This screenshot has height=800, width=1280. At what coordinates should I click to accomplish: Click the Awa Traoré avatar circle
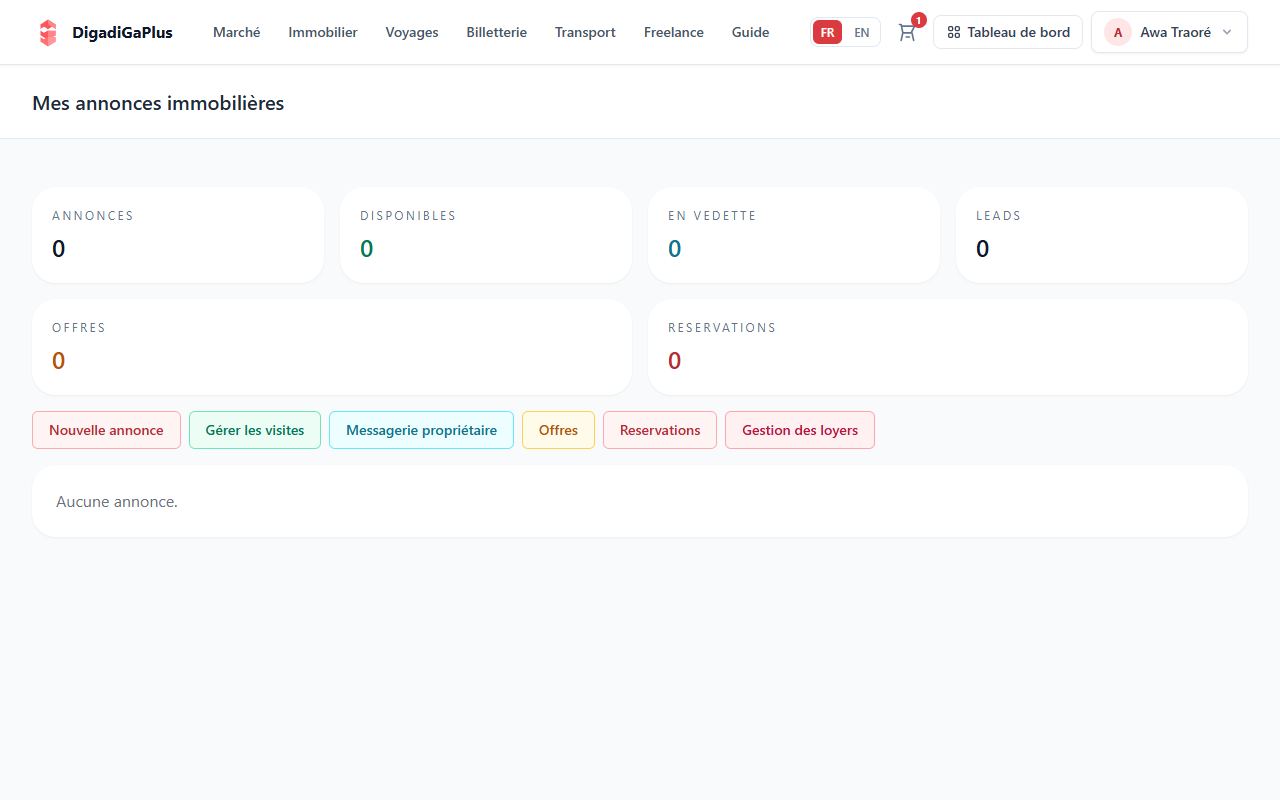(x=1118, y=32)
